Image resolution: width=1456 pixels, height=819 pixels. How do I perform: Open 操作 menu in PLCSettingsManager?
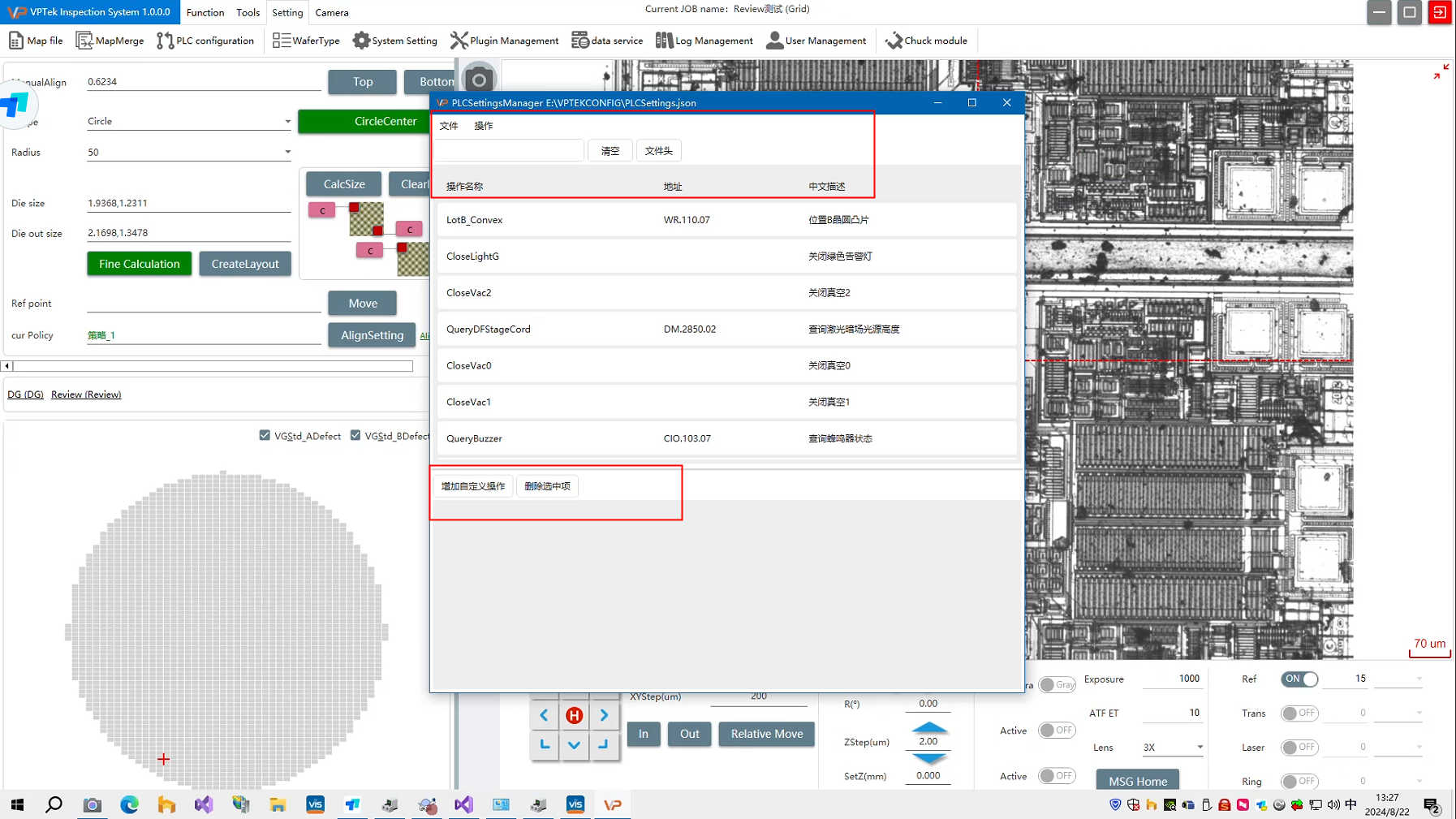tap(484, 126)
